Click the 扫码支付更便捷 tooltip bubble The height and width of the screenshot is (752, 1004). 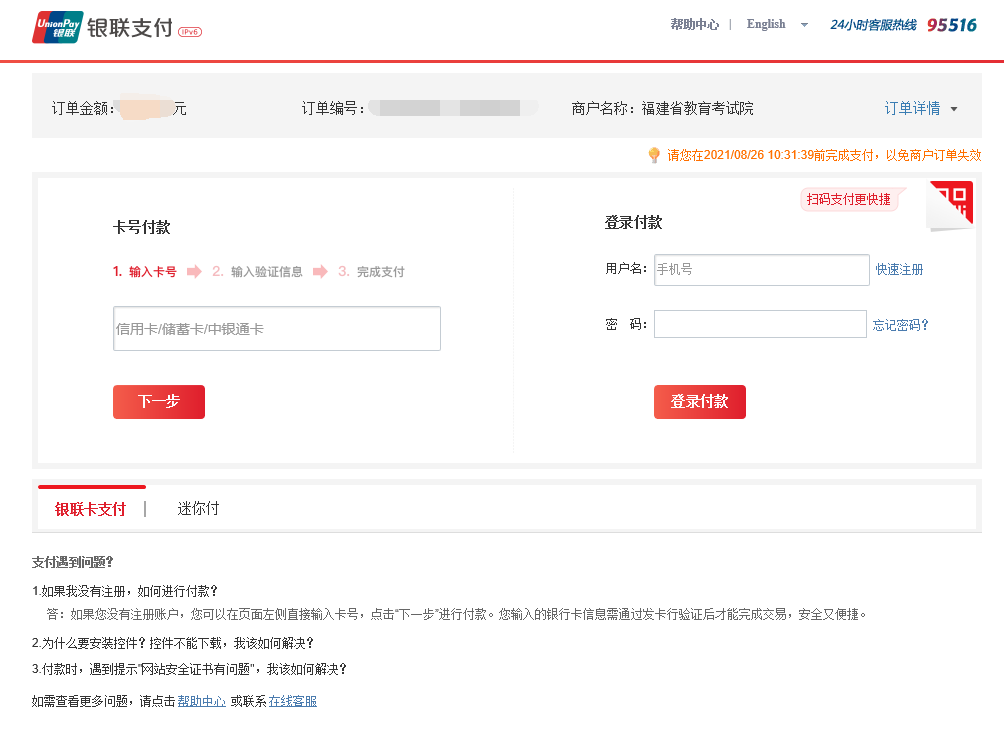coord(849,199)
